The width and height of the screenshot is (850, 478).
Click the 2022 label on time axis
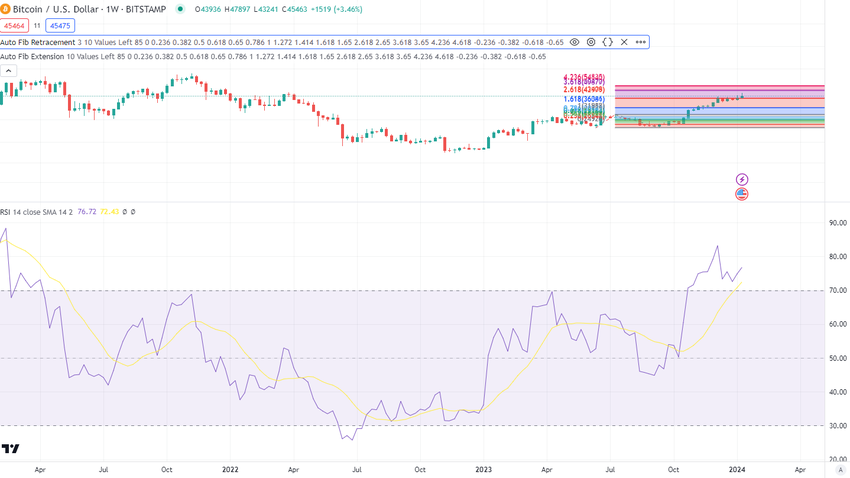(230, 470)
